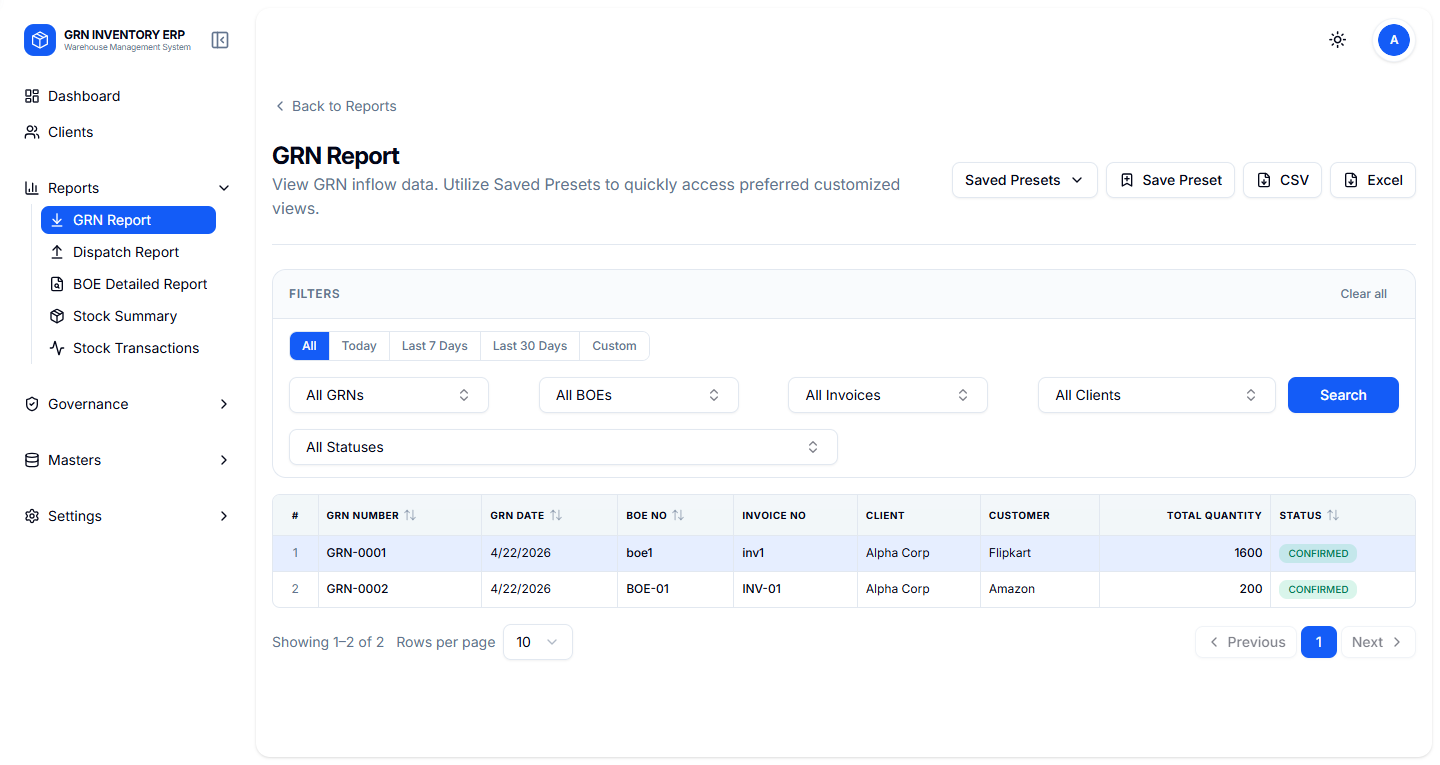Open the Saved Presets dropdown
Viewport: 1440px width, 765px height.
click(x=1024, y=180)
